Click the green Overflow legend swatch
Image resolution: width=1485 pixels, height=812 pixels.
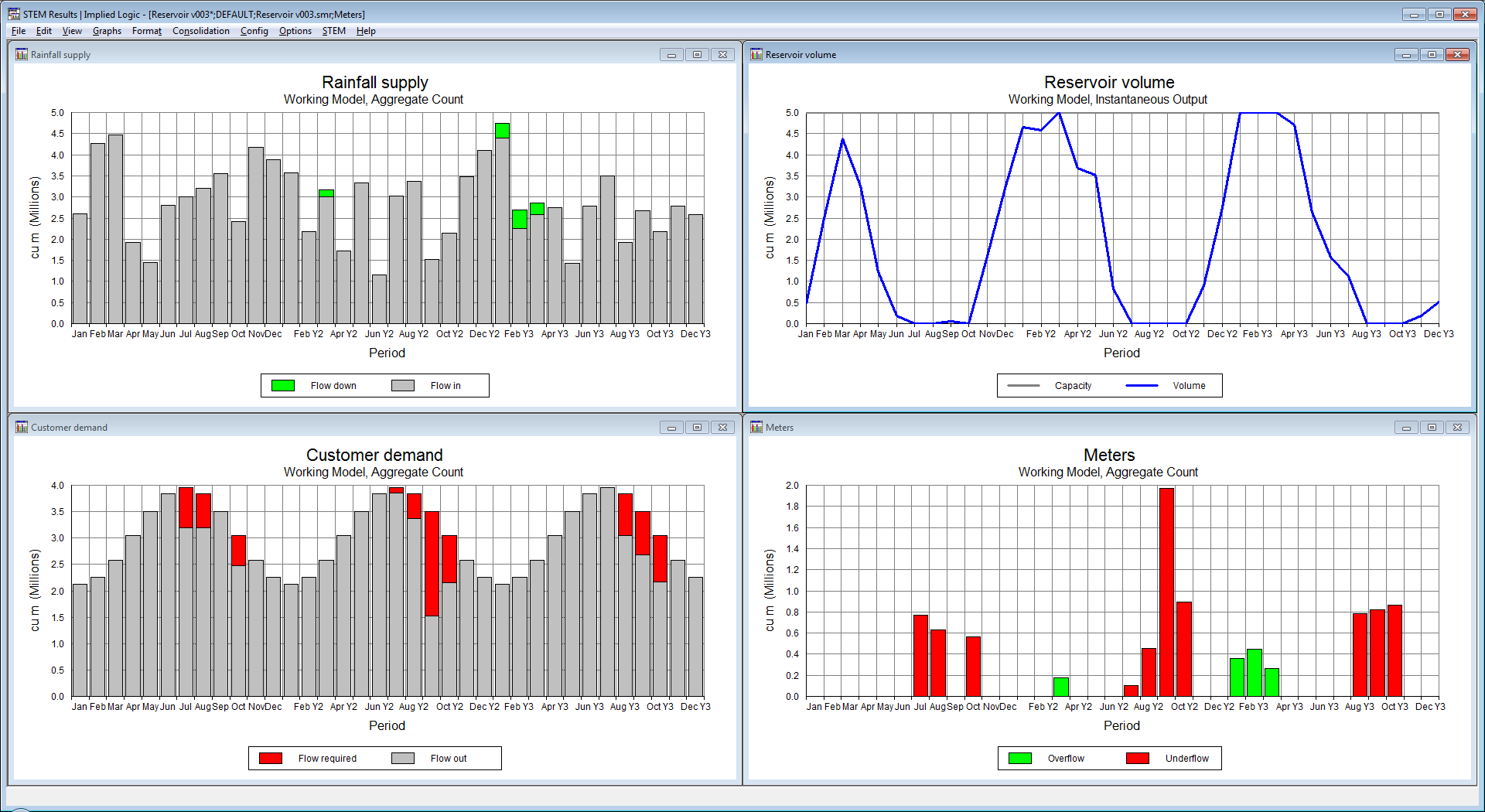pos(1020,759)
